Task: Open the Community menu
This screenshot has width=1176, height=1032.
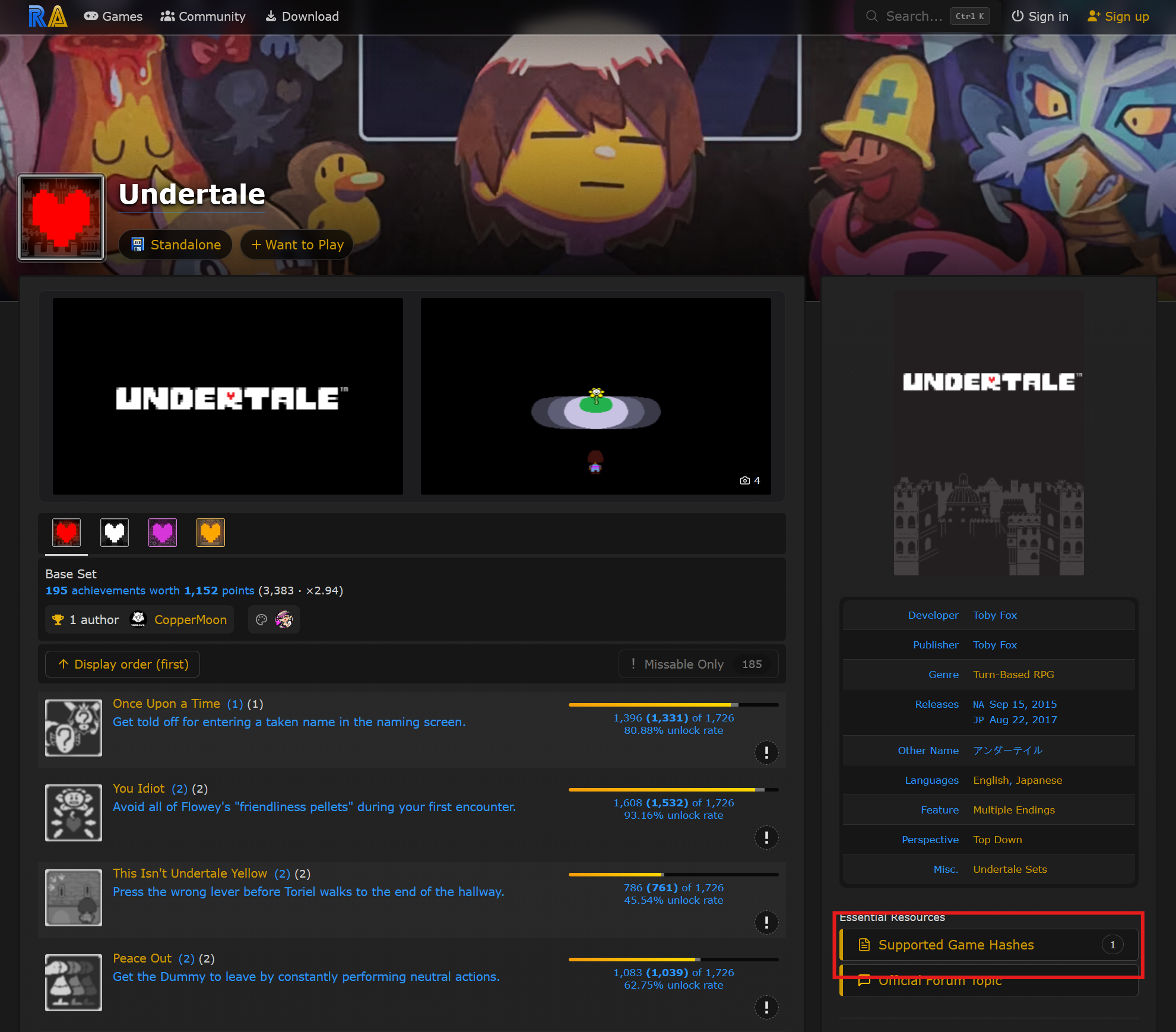Action: click(203, 16)
